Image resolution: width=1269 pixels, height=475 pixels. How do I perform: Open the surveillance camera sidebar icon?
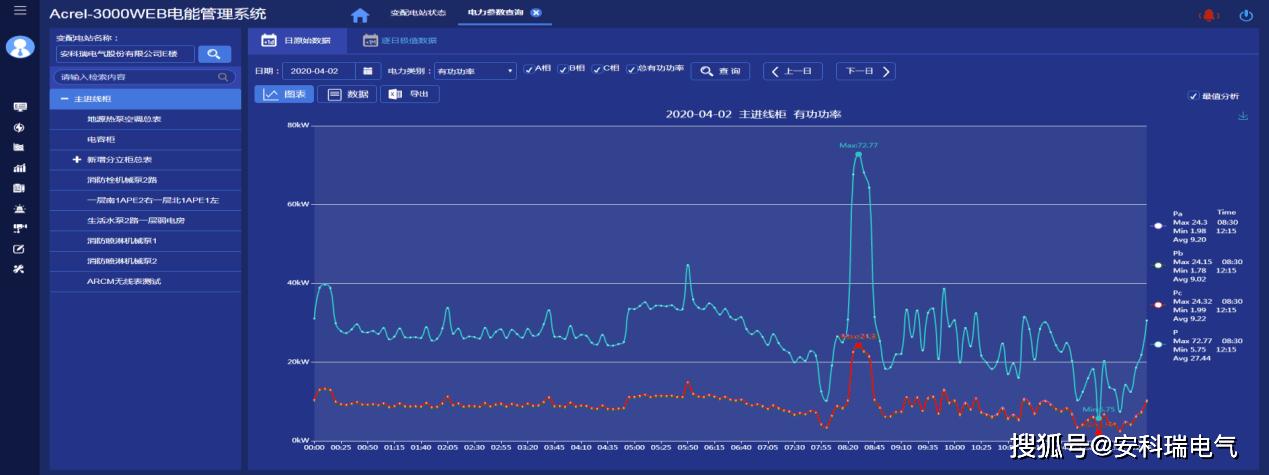(19, 228)
